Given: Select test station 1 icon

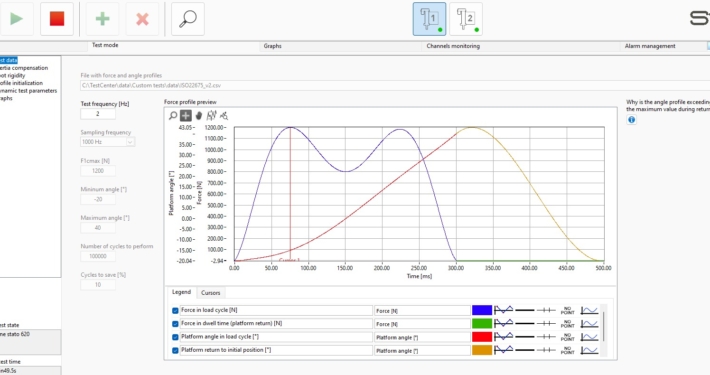Looking at the screenshot, I should pos(429,19).
